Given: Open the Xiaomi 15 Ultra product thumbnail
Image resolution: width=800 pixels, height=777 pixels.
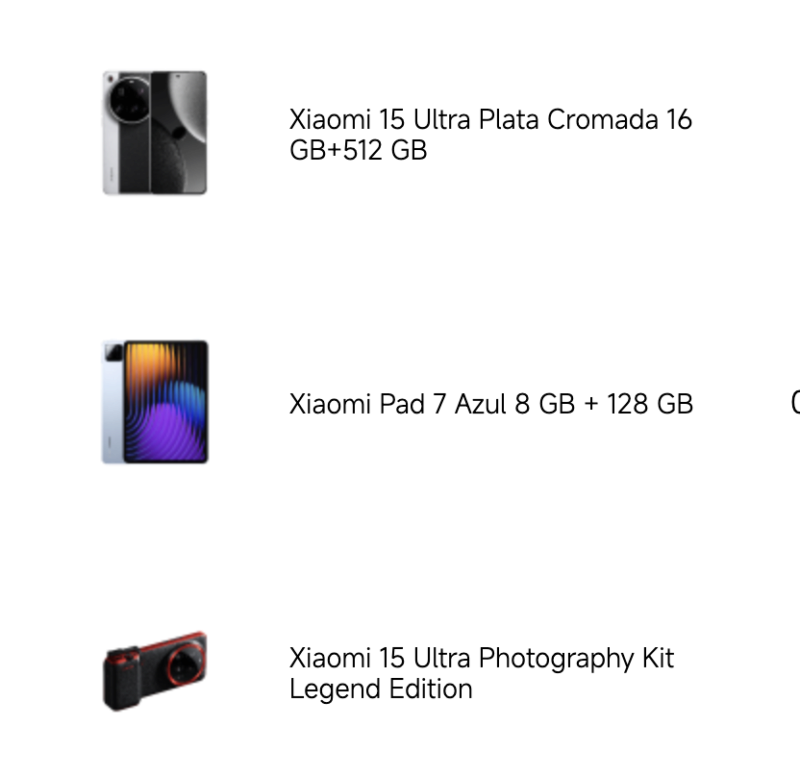Looking at the screenshot, I should pos(155,133).
